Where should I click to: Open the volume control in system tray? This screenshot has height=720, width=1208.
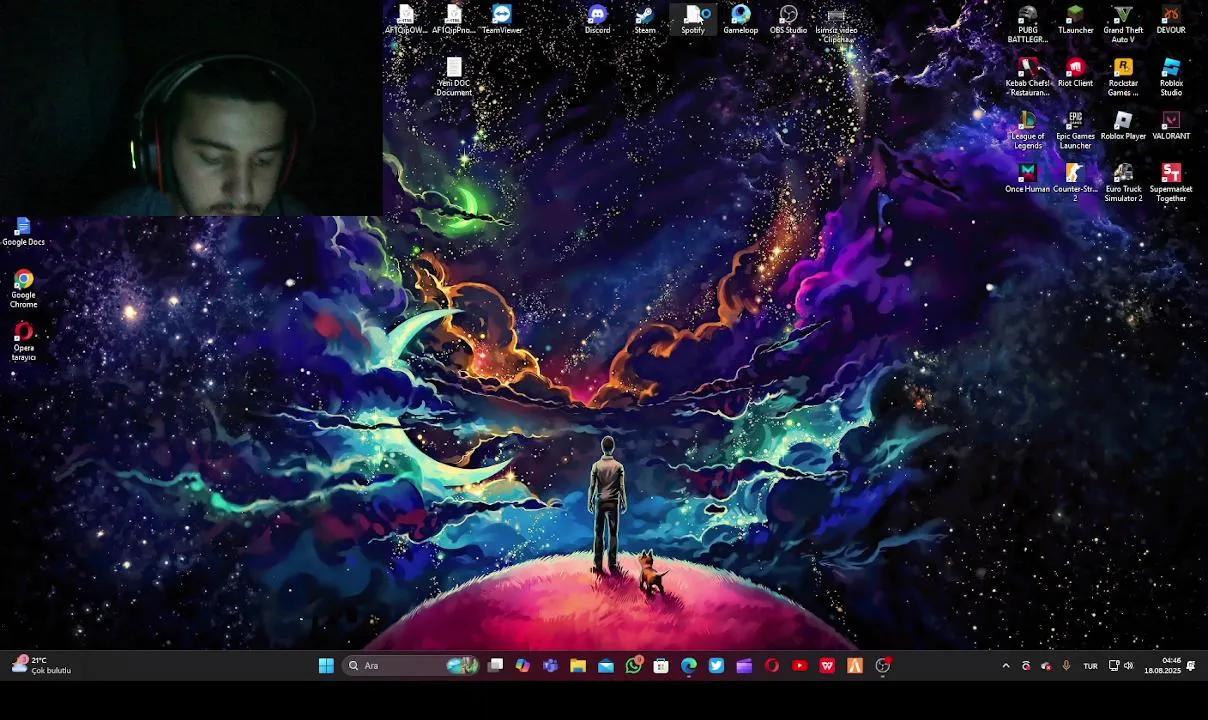click(x=1129, y=666)
